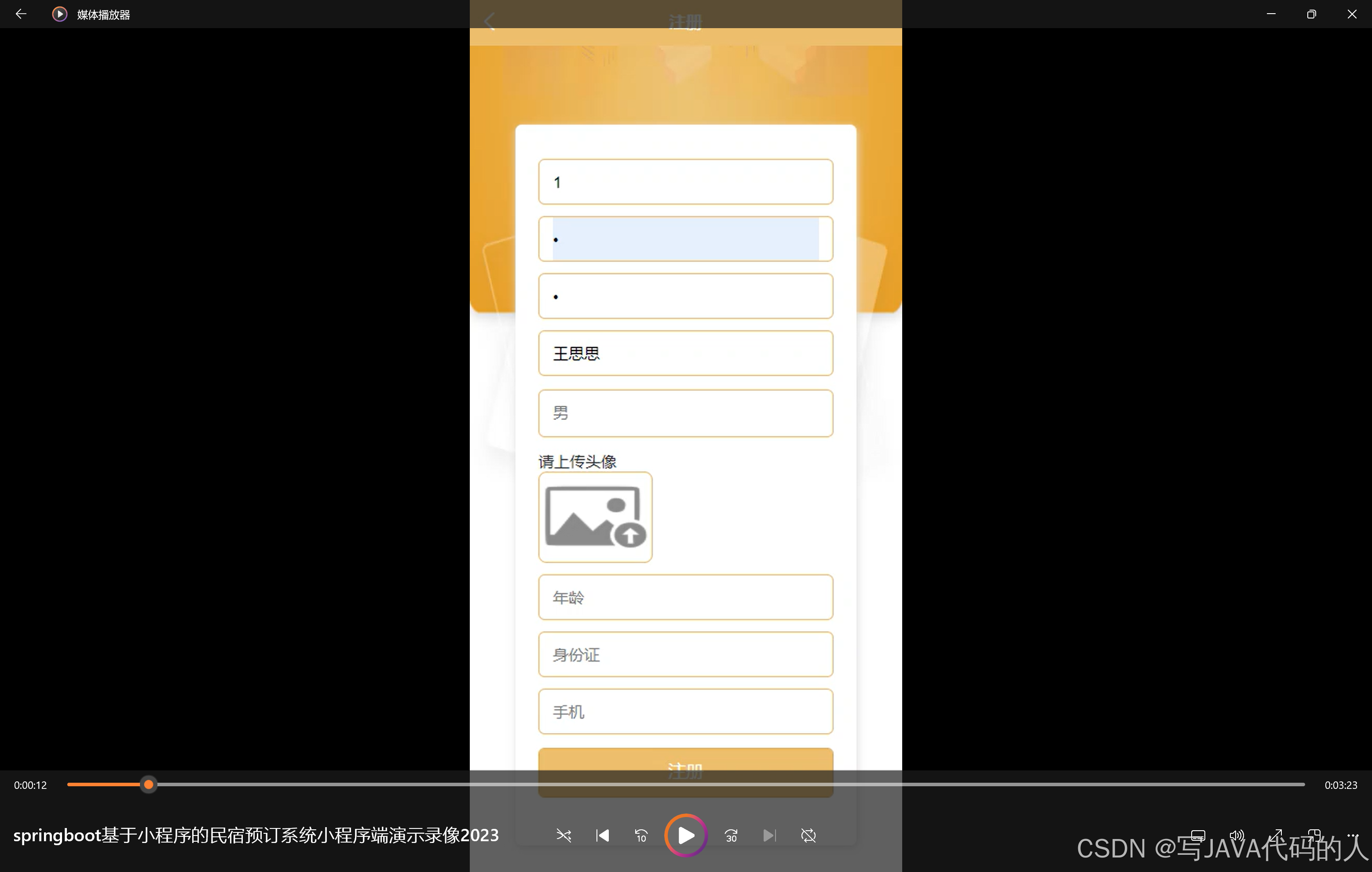Enable repeat mode
The image size is (1372, 872).
click(x=809, y=836)
